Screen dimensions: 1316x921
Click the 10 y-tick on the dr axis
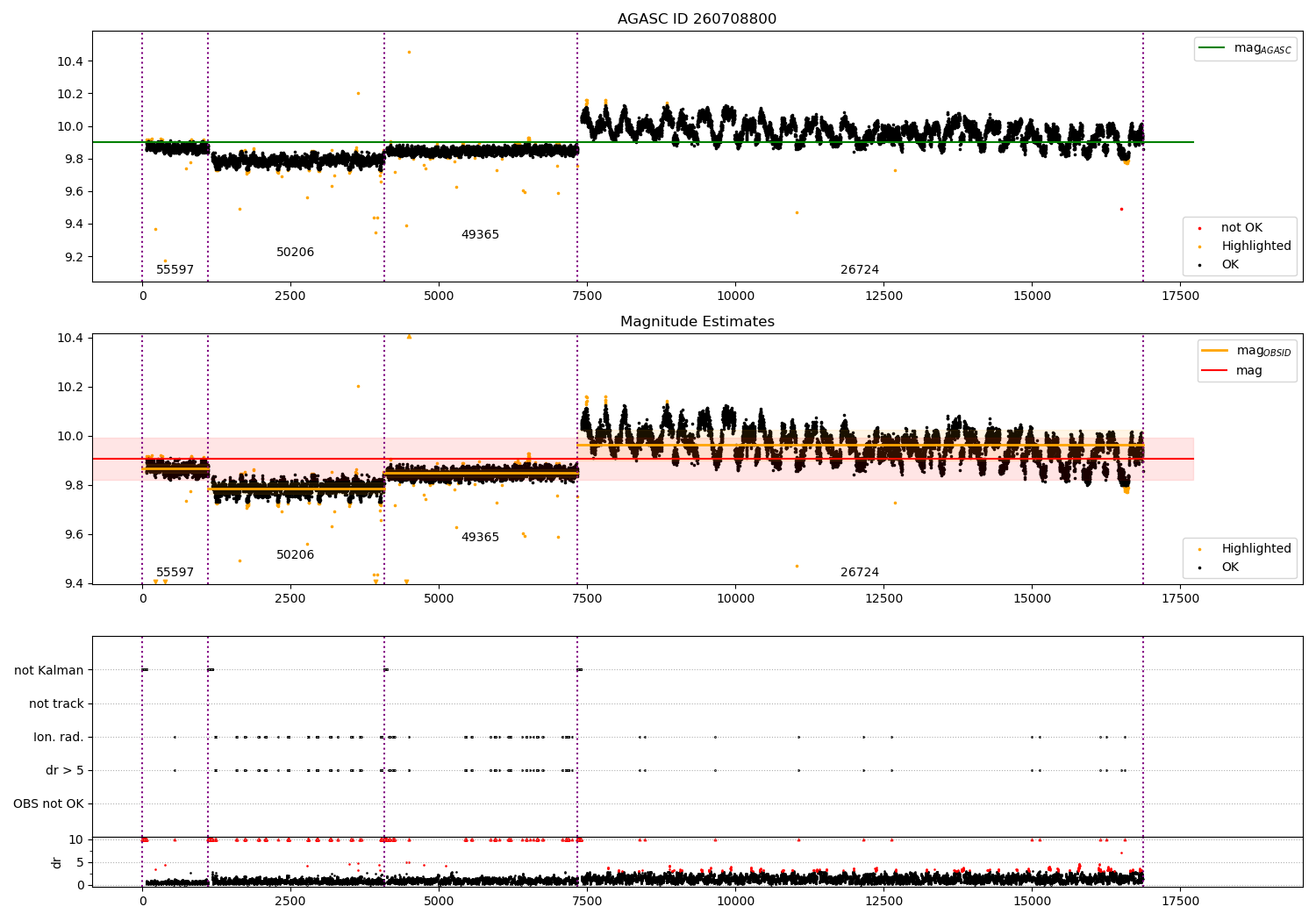[77, 839]
